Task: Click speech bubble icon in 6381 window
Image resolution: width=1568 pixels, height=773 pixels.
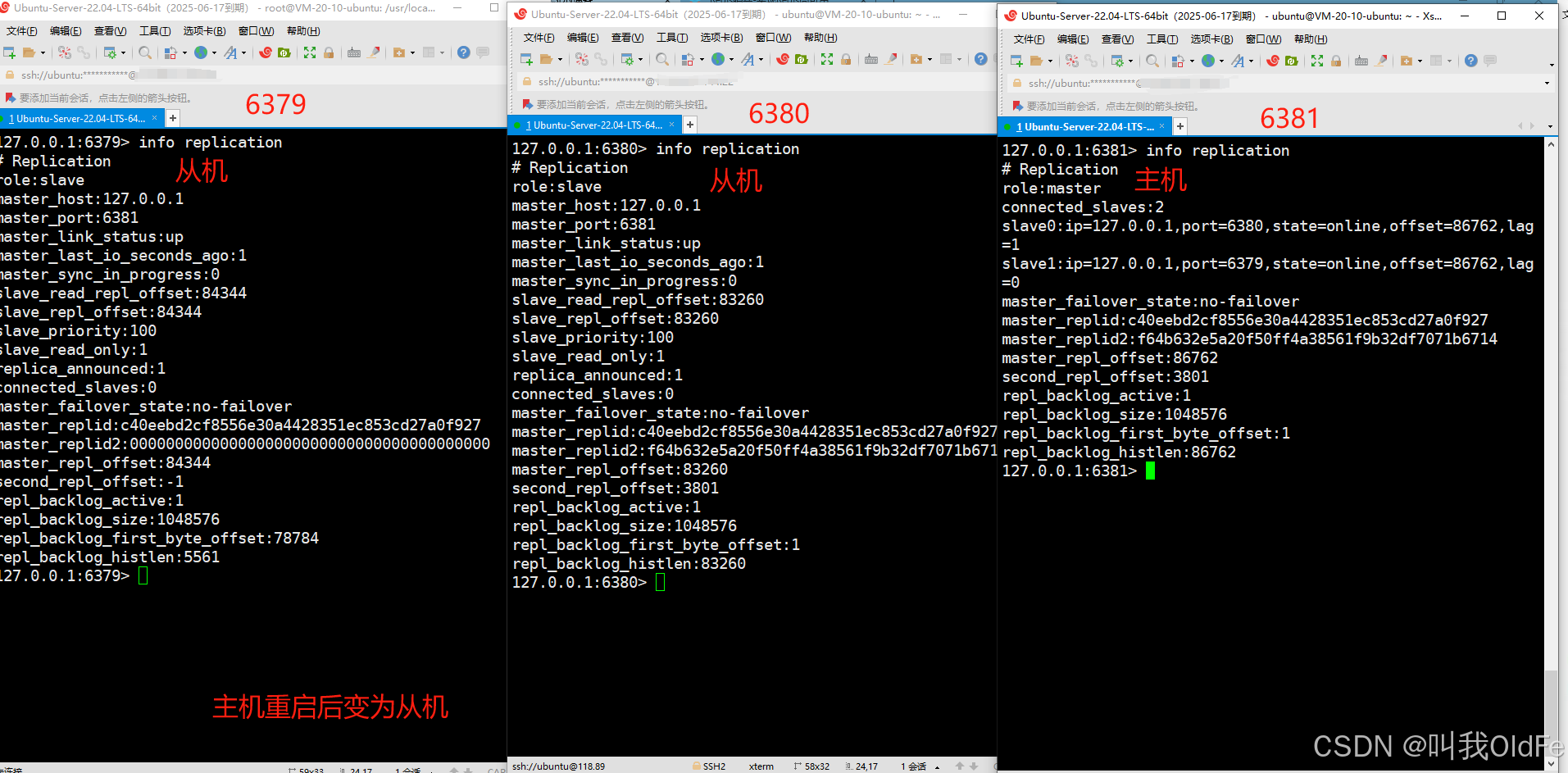Action: [x=1489, y=61]
